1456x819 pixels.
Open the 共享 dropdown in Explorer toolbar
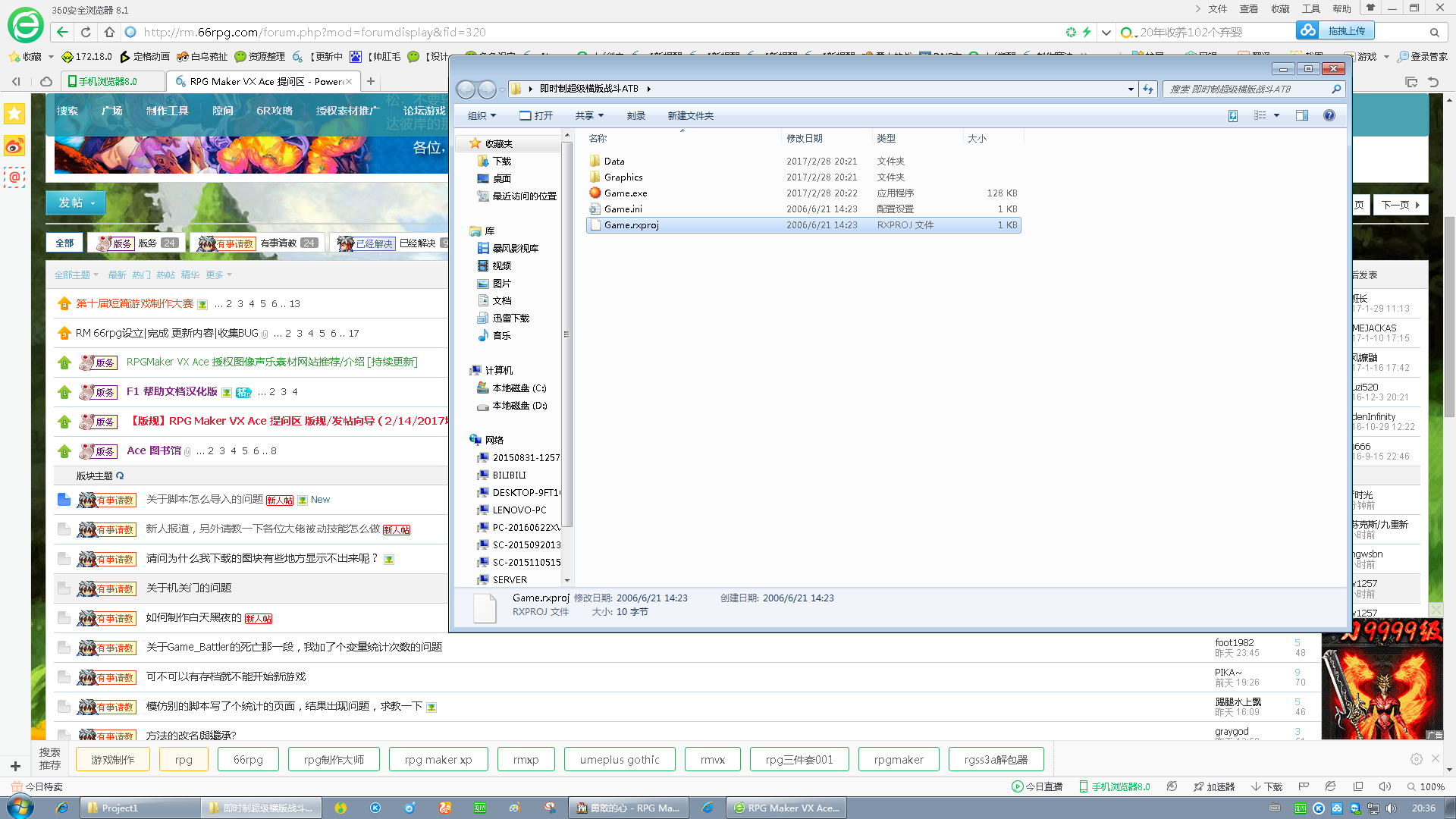point(589,115)
